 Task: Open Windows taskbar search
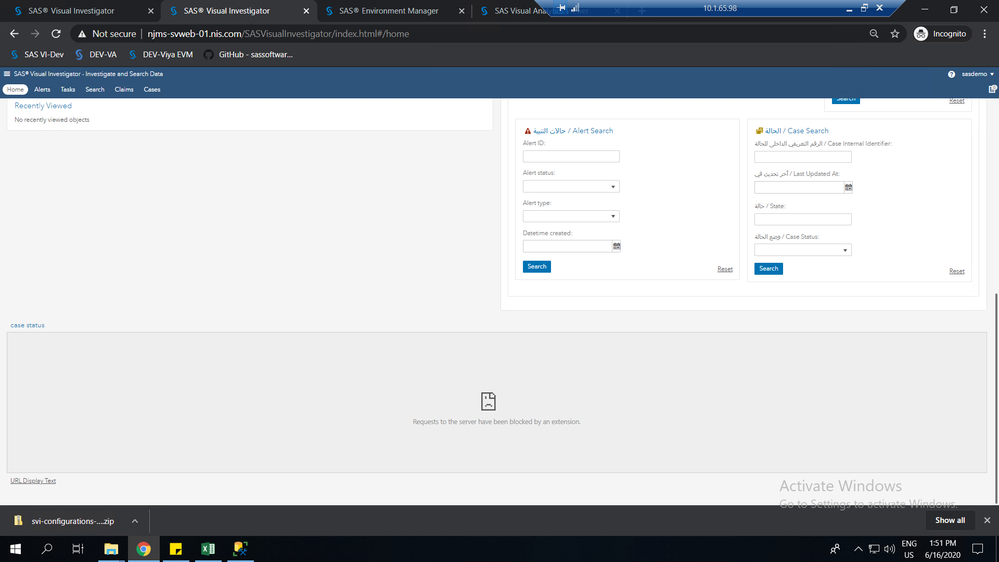[x=47, y=549]
